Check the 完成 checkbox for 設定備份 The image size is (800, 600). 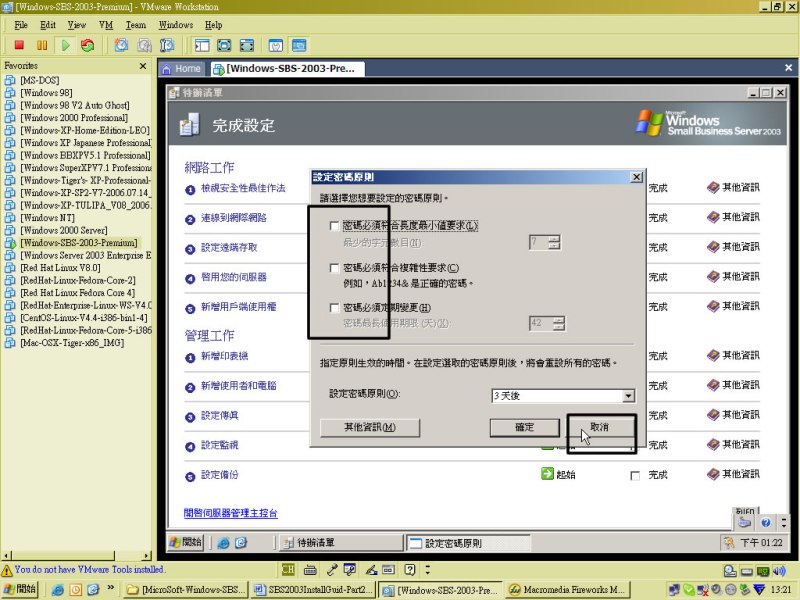635,476
